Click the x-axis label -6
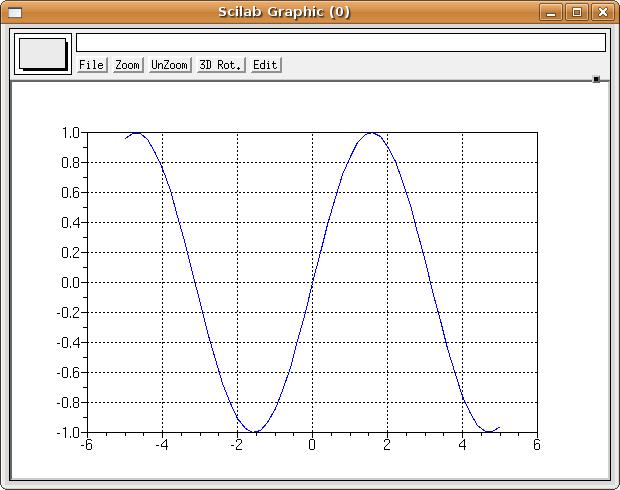This screenshot has height=490, width=620. tap(87, 445)
